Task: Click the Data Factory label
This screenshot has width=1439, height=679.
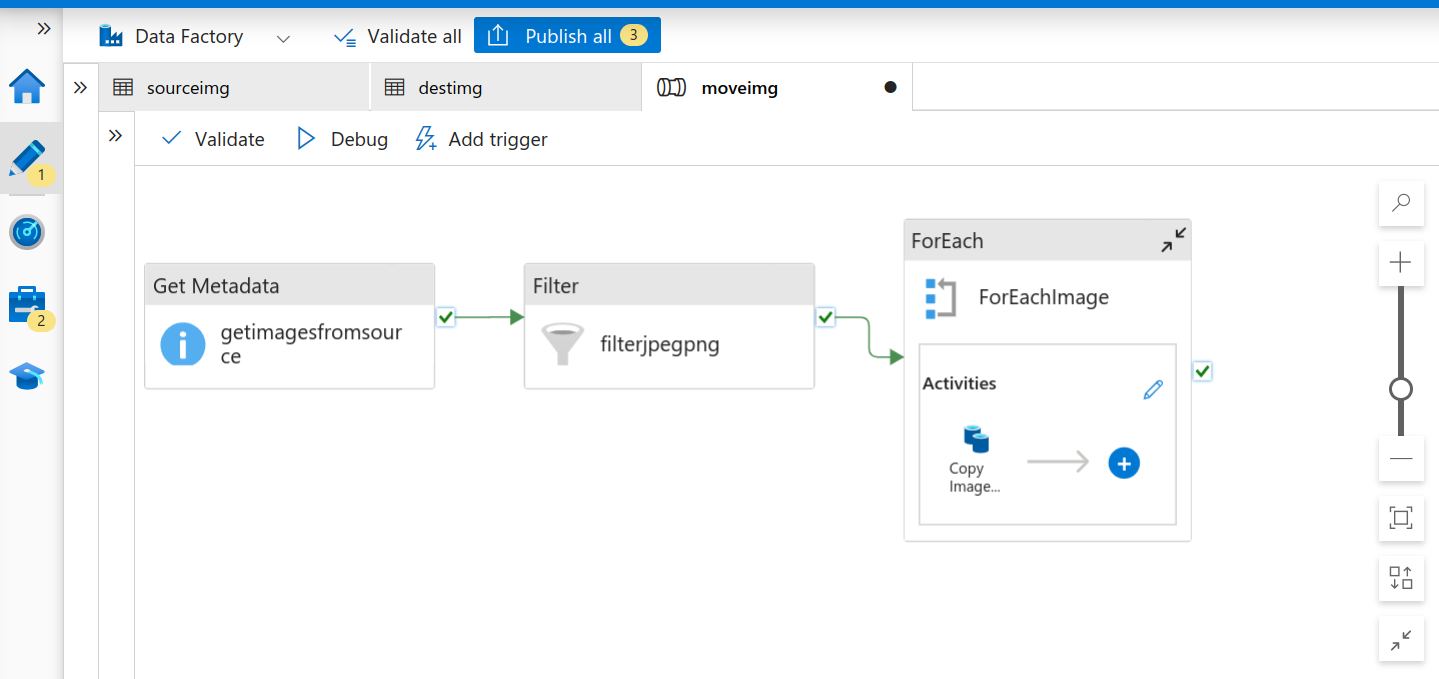Action: click(x=189, y=37)
